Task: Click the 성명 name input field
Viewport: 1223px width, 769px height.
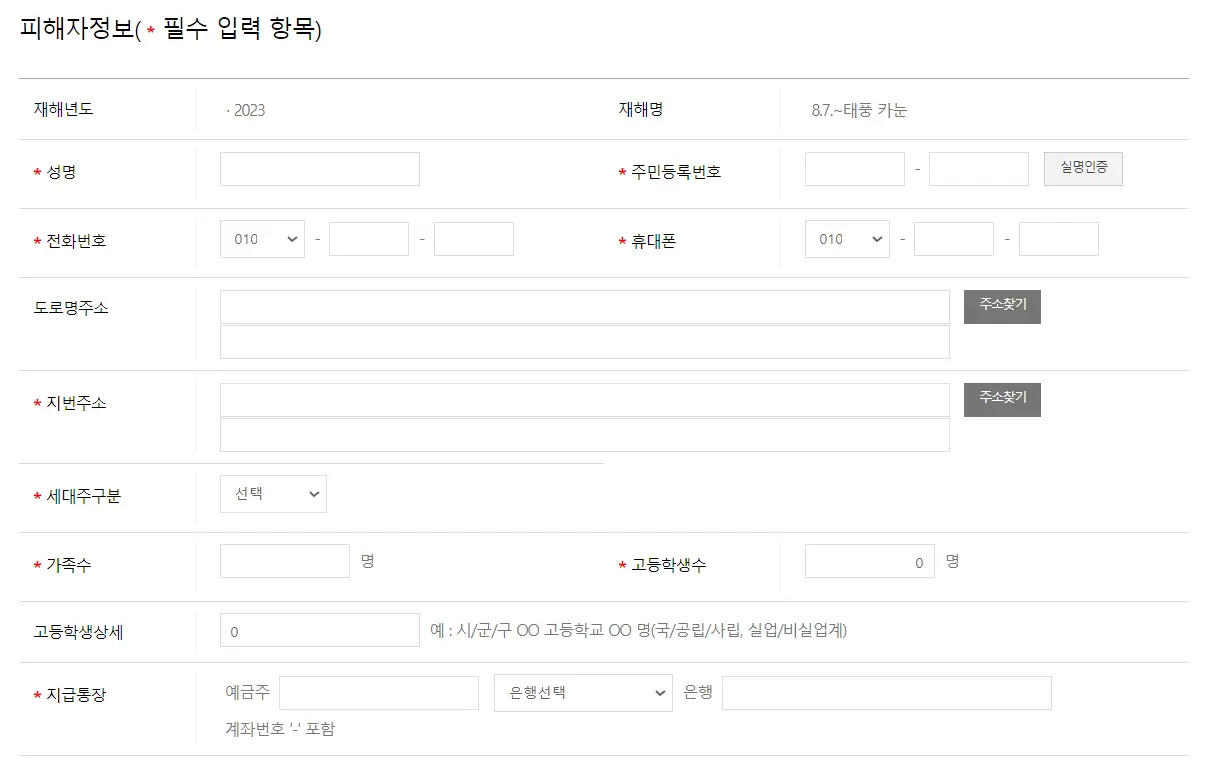Action: [319, 168]
